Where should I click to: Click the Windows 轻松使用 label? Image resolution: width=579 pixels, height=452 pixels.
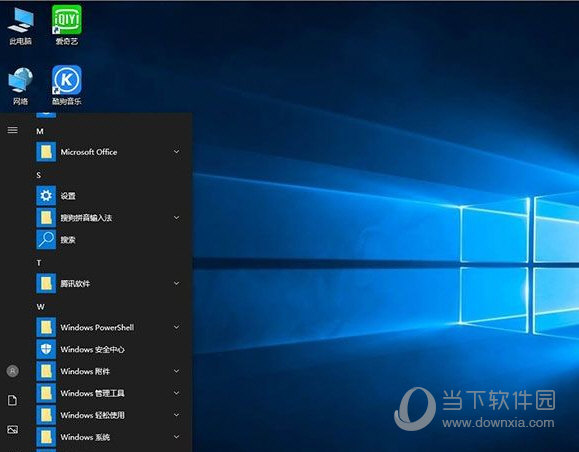(x=92, y=415)
